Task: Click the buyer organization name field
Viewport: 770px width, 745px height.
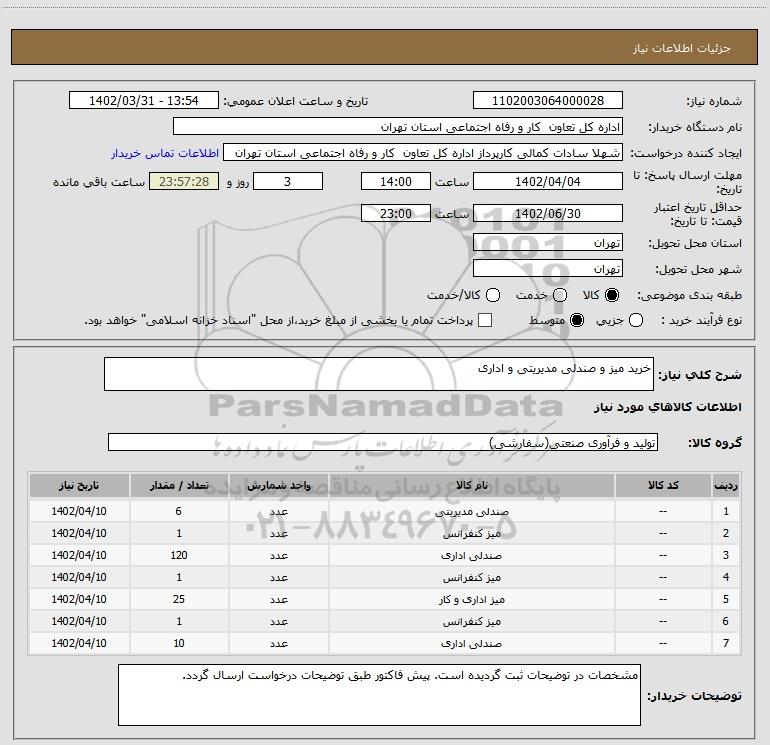Action: (398, 127)
